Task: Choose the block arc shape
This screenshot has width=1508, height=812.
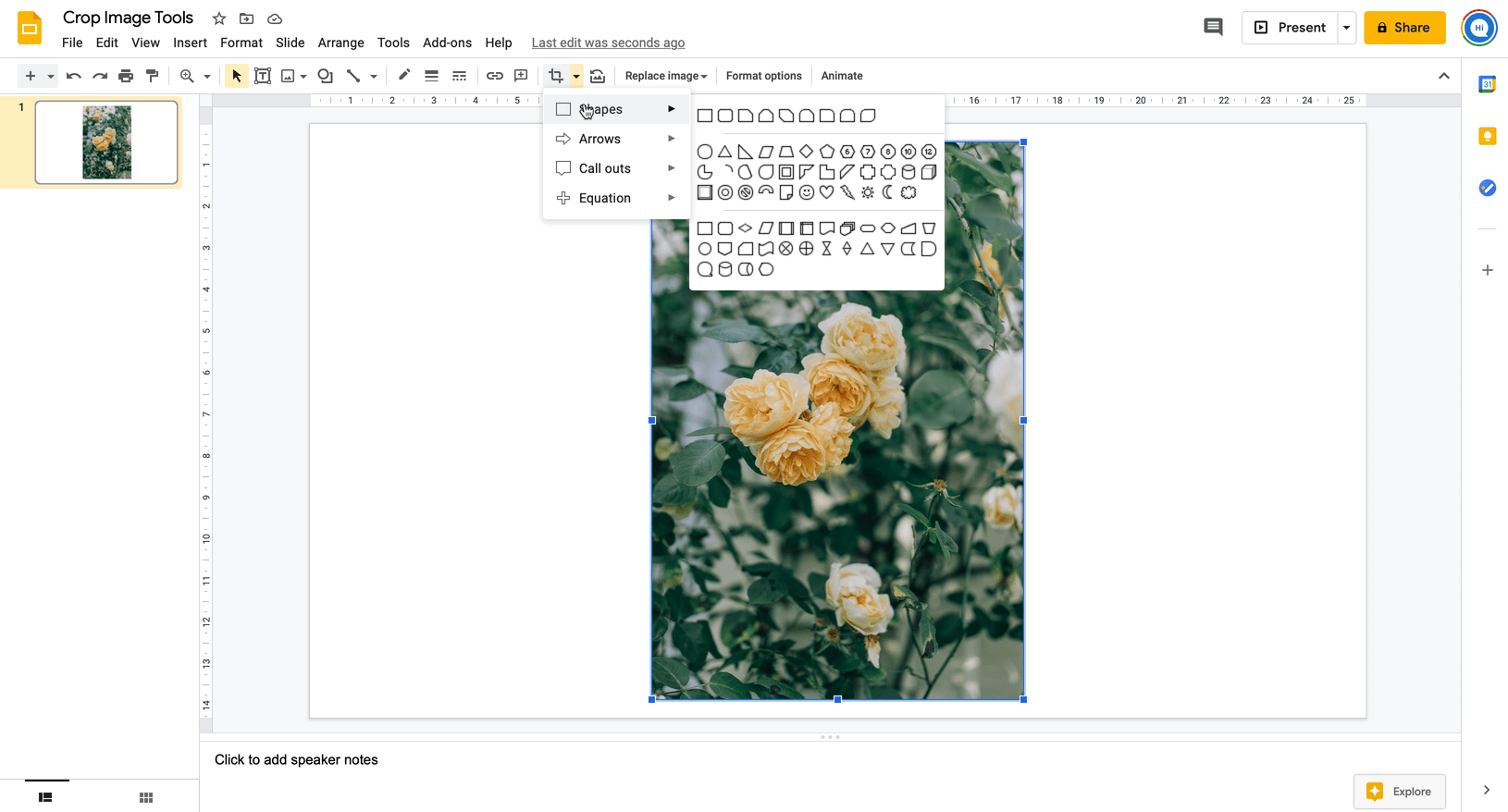Action: [766, 191]
